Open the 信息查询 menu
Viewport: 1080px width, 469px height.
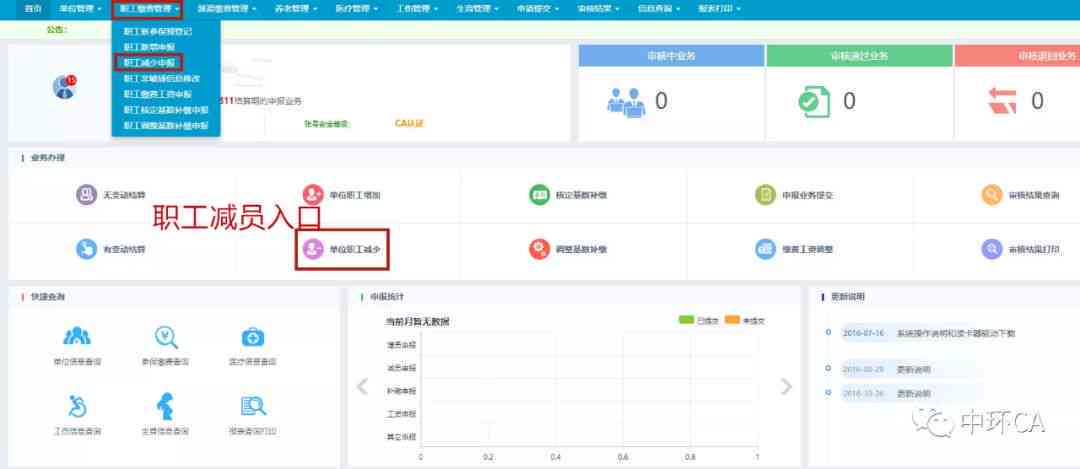(x=658, y=9)
